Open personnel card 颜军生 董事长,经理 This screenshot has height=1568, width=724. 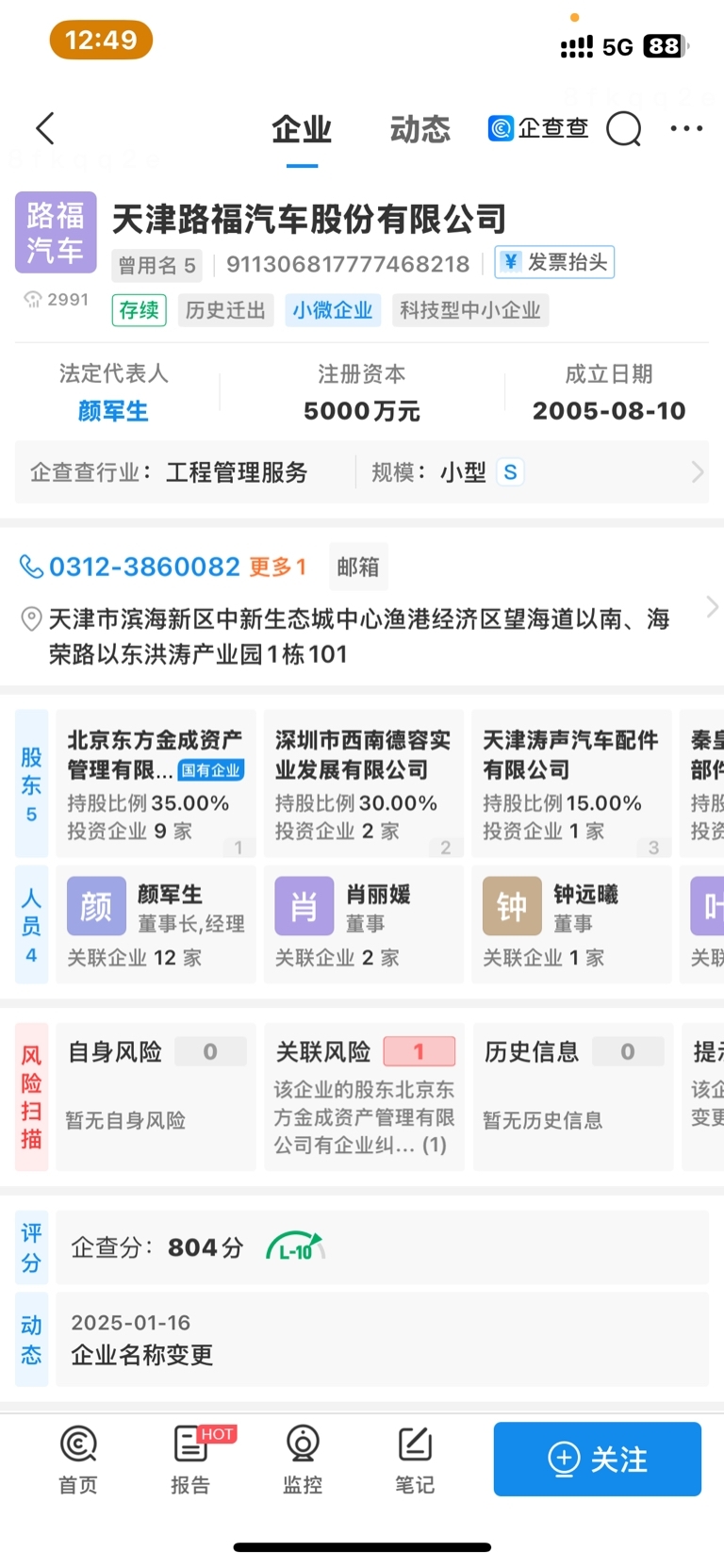[x=156, y=925]
